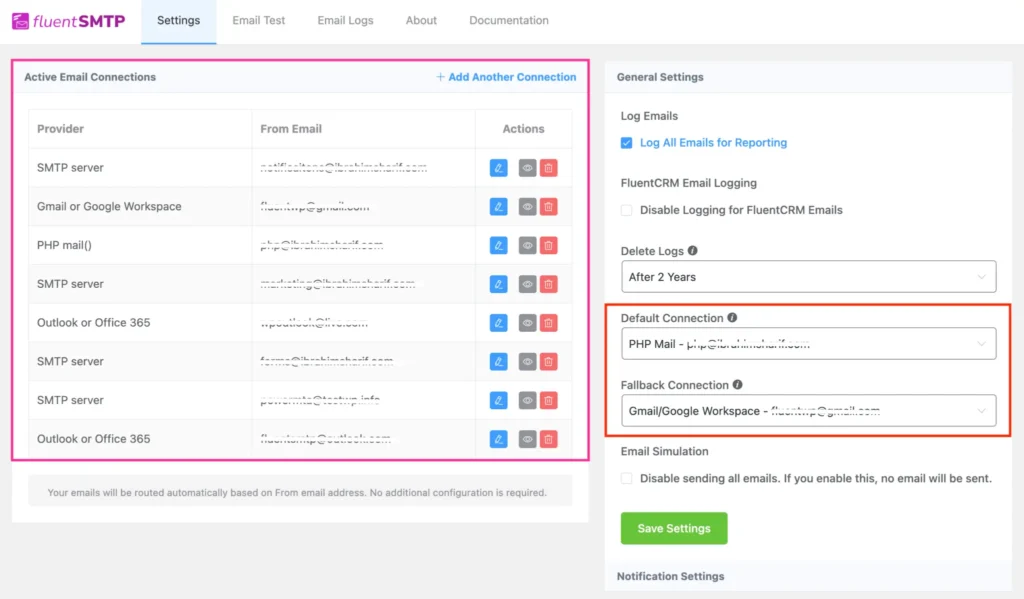The width and height of the screenshot is (1024, 599).
Task: Delete the SMTP server notifications connection
Action: [x=549, y=168]
